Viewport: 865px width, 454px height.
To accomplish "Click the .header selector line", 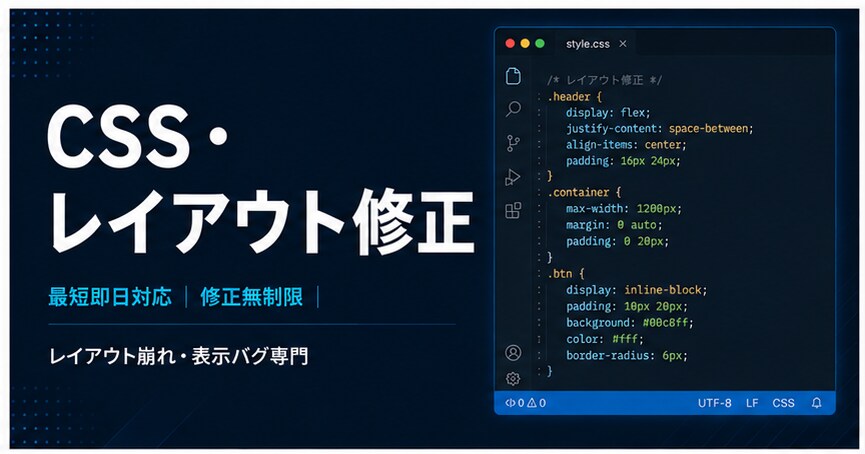I will point(574,97).
